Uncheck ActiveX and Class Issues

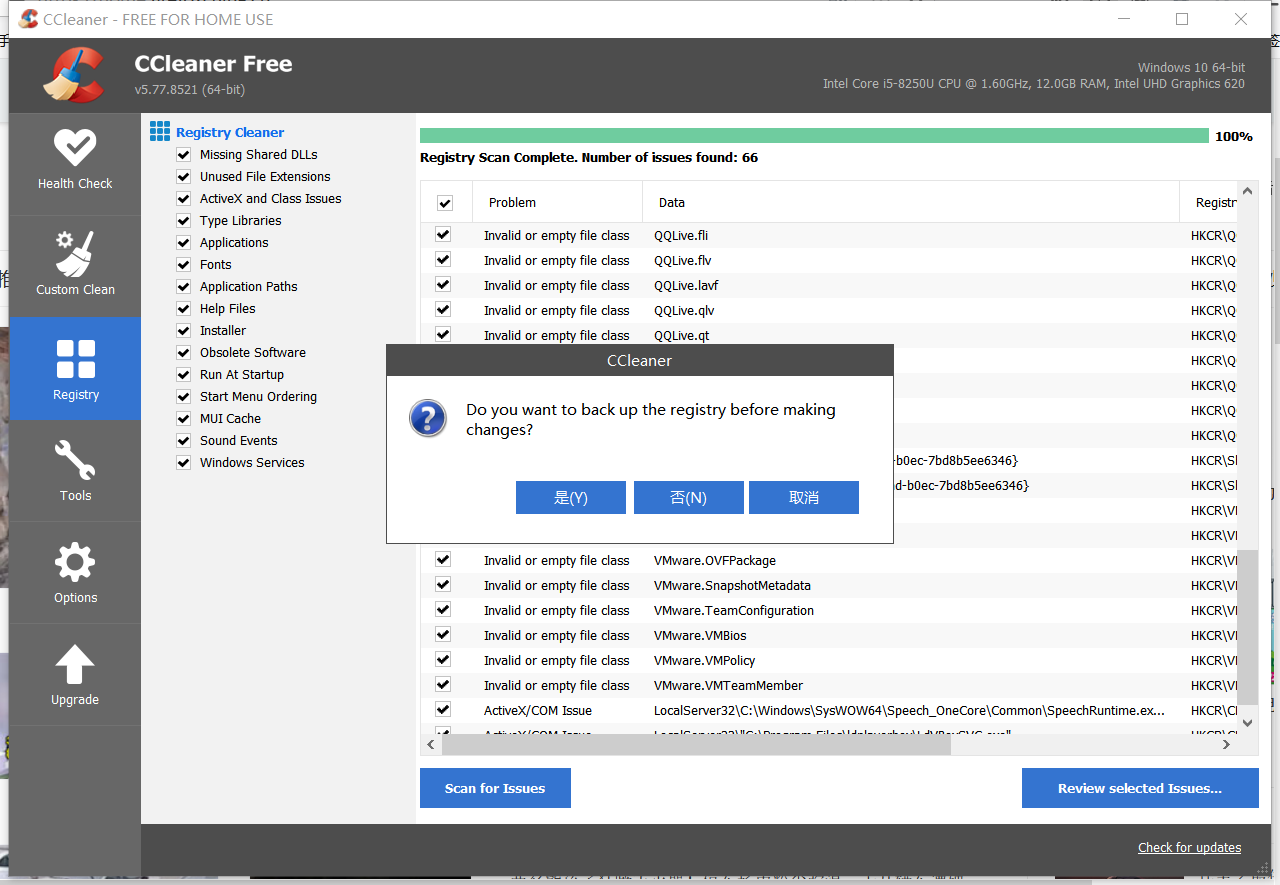click(183, 199)
